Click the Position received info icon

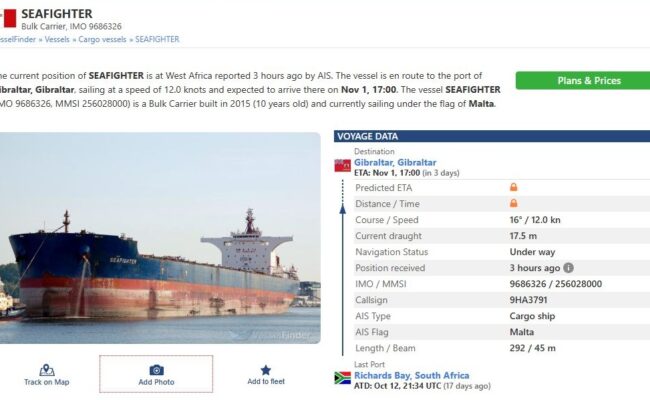coord(569,268)
